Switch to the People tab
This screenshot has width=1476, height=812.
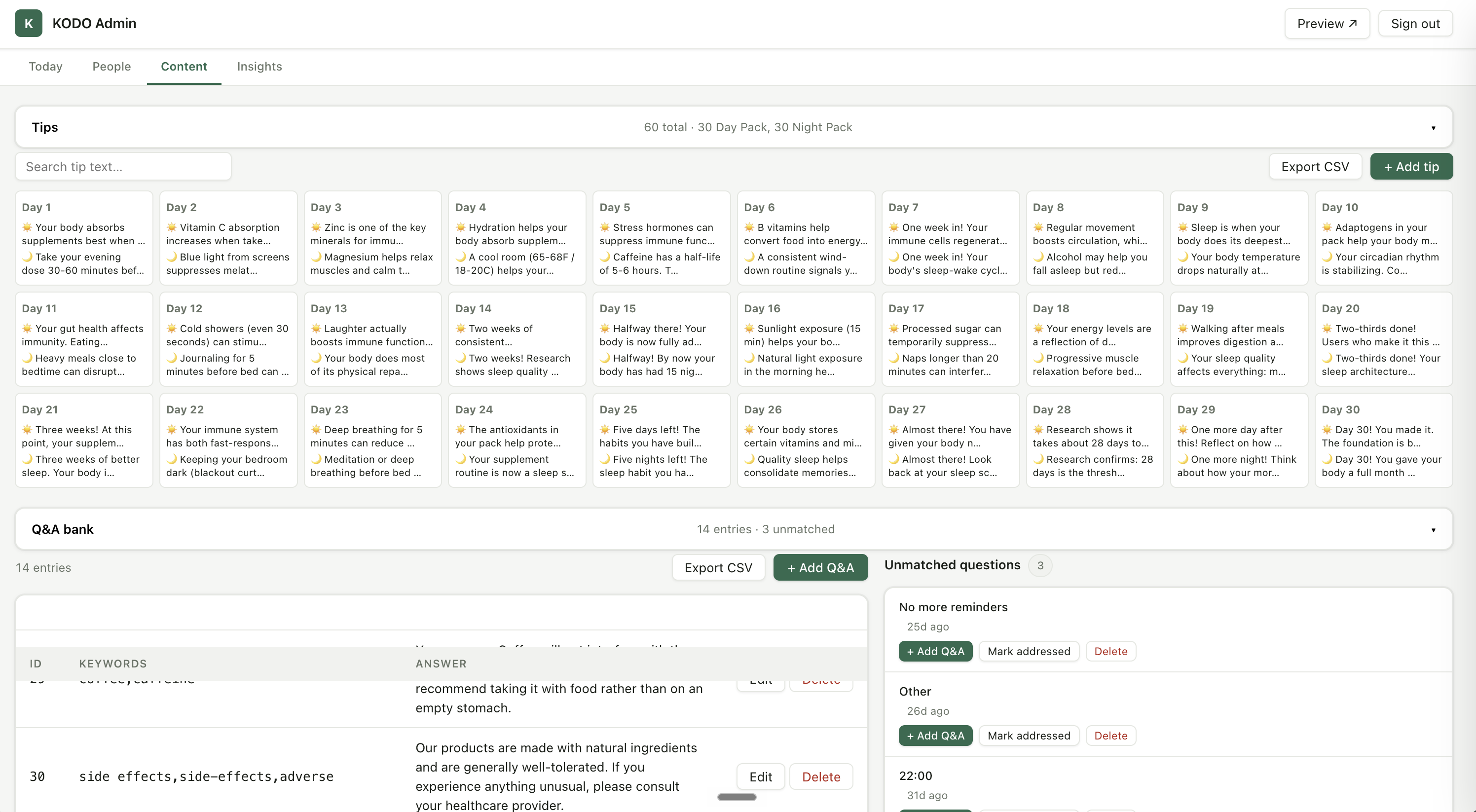111,67
